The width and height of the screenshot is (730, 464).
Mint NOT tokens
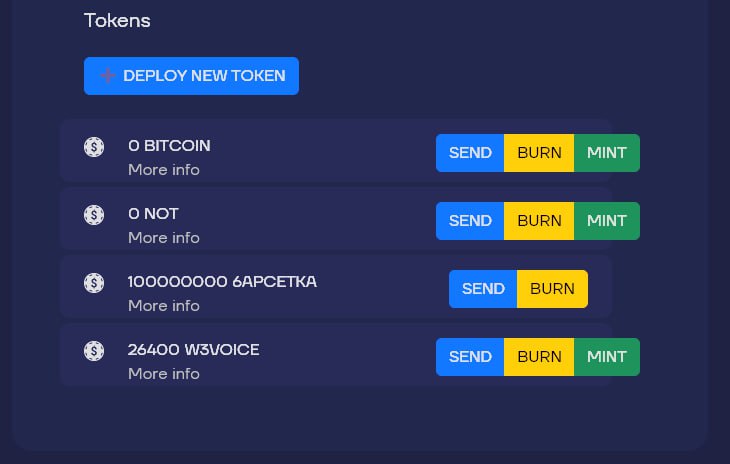pos(607,221)
